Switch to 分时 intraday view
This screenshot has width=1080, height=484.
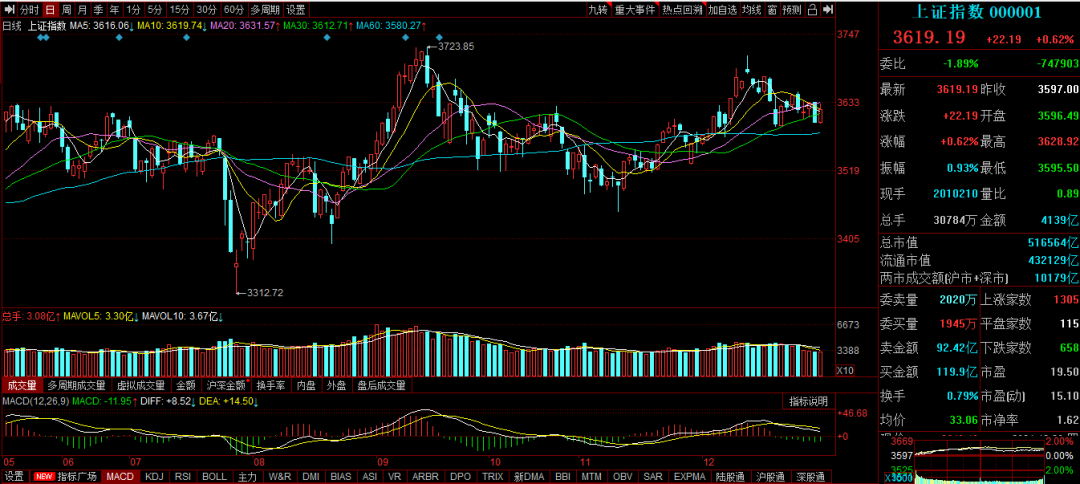29,10
